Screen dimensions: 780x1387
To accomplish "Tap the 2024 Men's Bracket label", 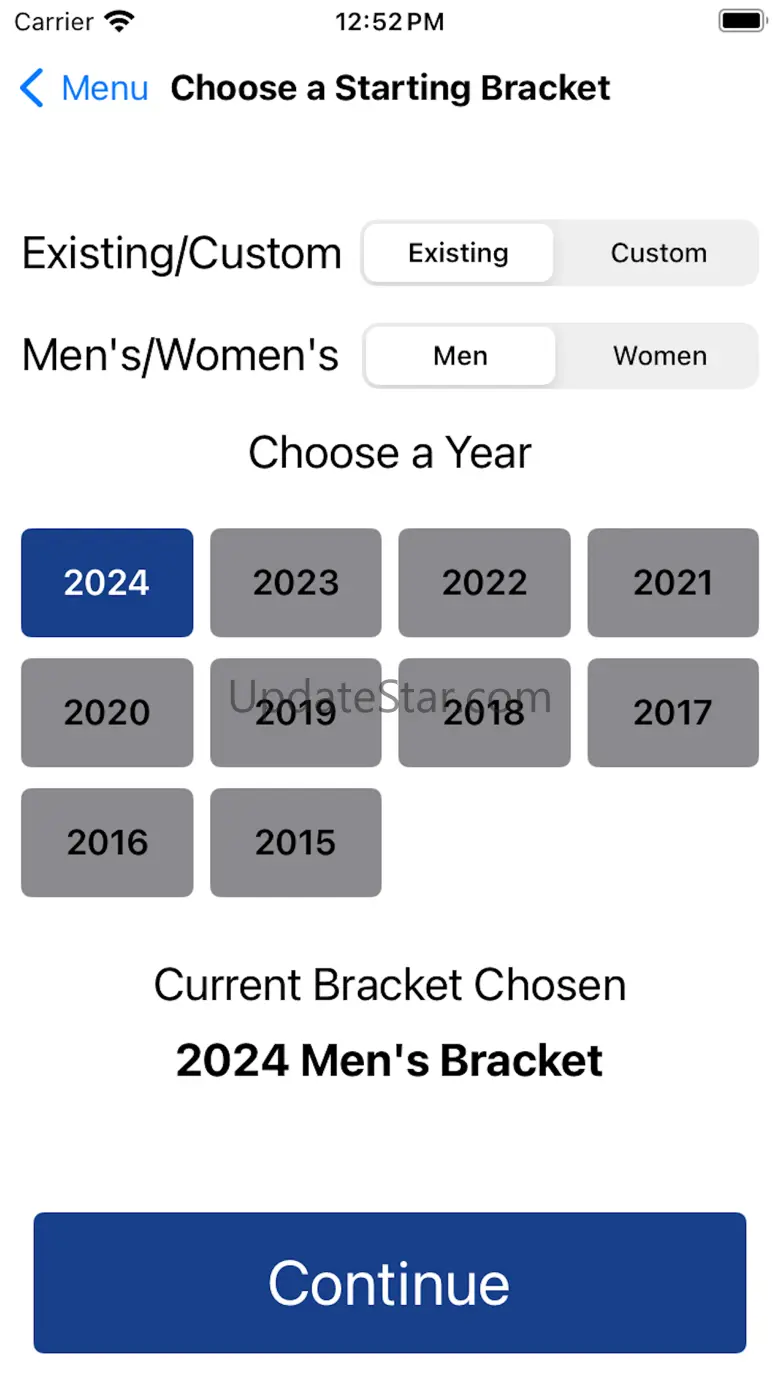I will [390, 1061].
